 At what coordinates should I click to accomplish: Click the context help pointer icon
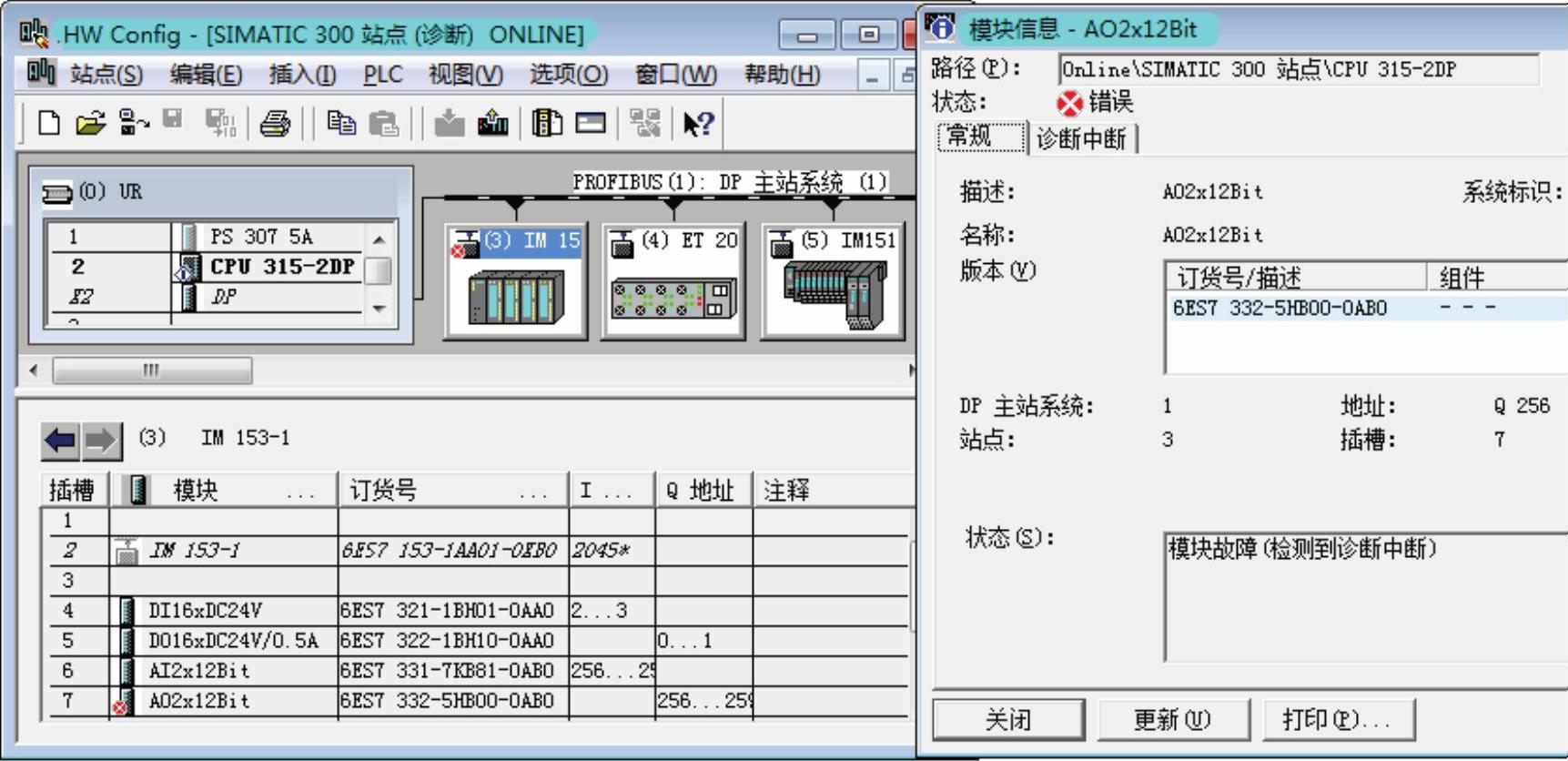click(698, 124)
